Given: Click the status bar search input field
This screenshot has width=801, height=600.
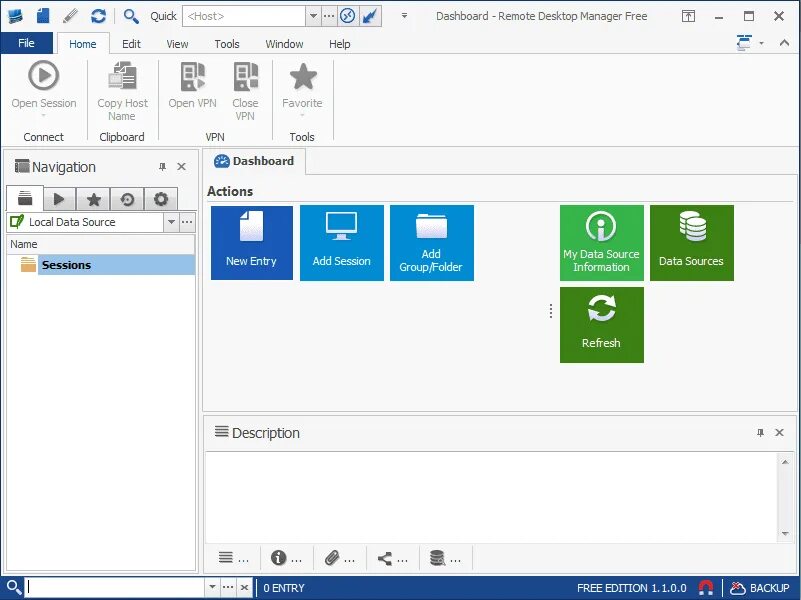Looking at the screenshot, I should point(115,587).
